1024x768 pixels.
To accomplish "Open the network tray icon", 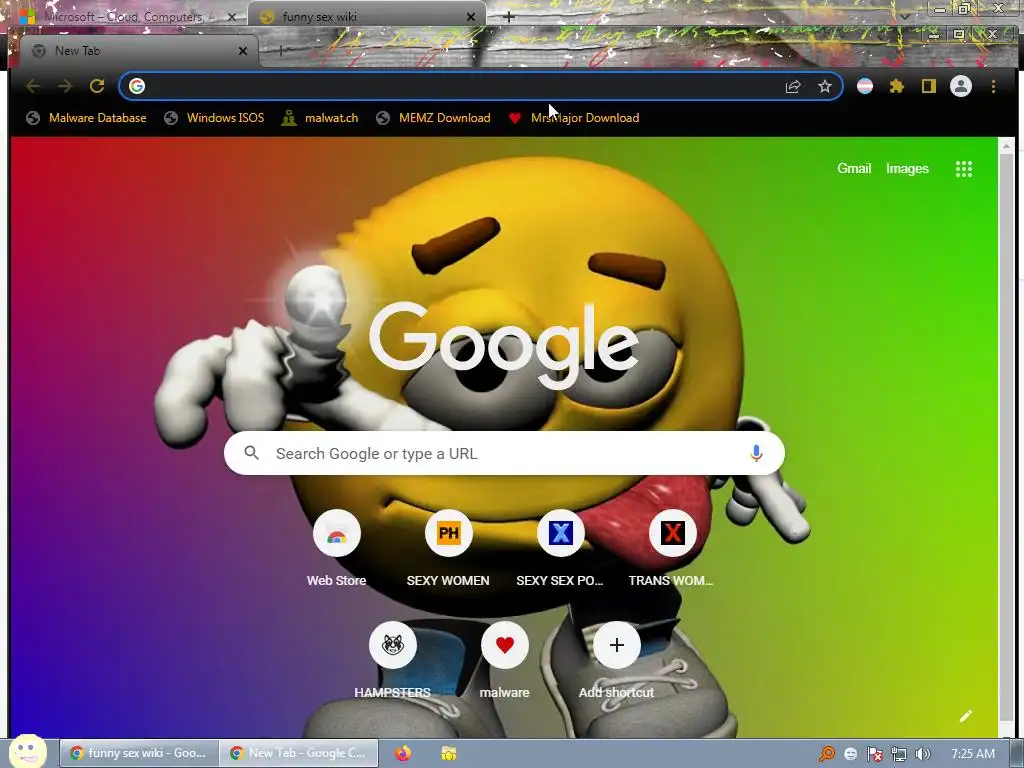I will click(899, 754).
